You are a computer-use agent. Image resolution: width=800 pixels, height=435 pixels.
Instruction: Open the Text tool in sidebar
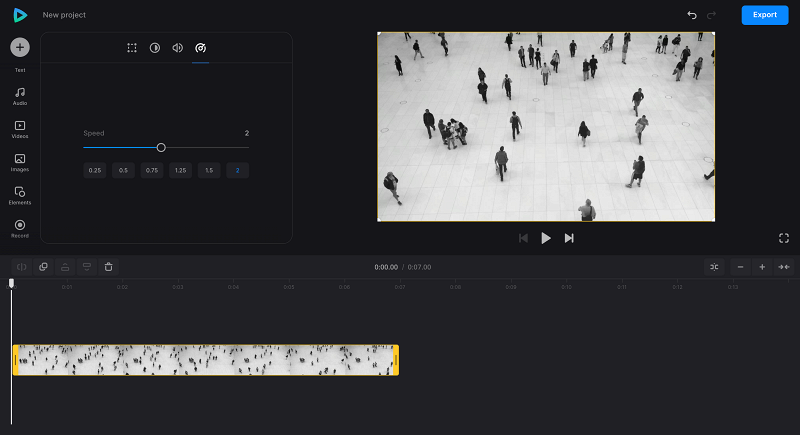click(x=20, y=70)
